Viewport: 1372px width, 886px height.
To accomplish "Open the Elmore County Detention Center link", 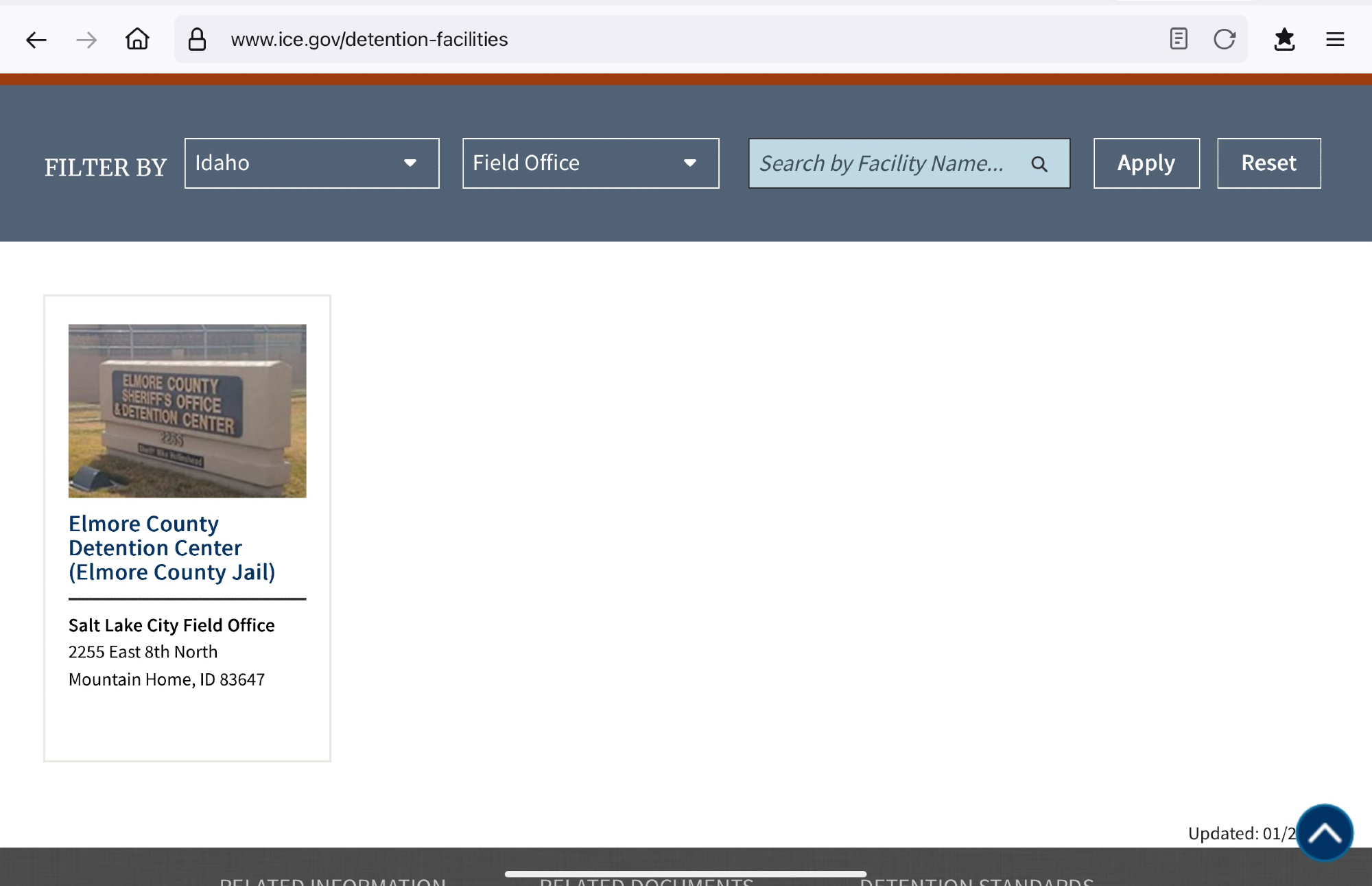I will tap(171, 548).
